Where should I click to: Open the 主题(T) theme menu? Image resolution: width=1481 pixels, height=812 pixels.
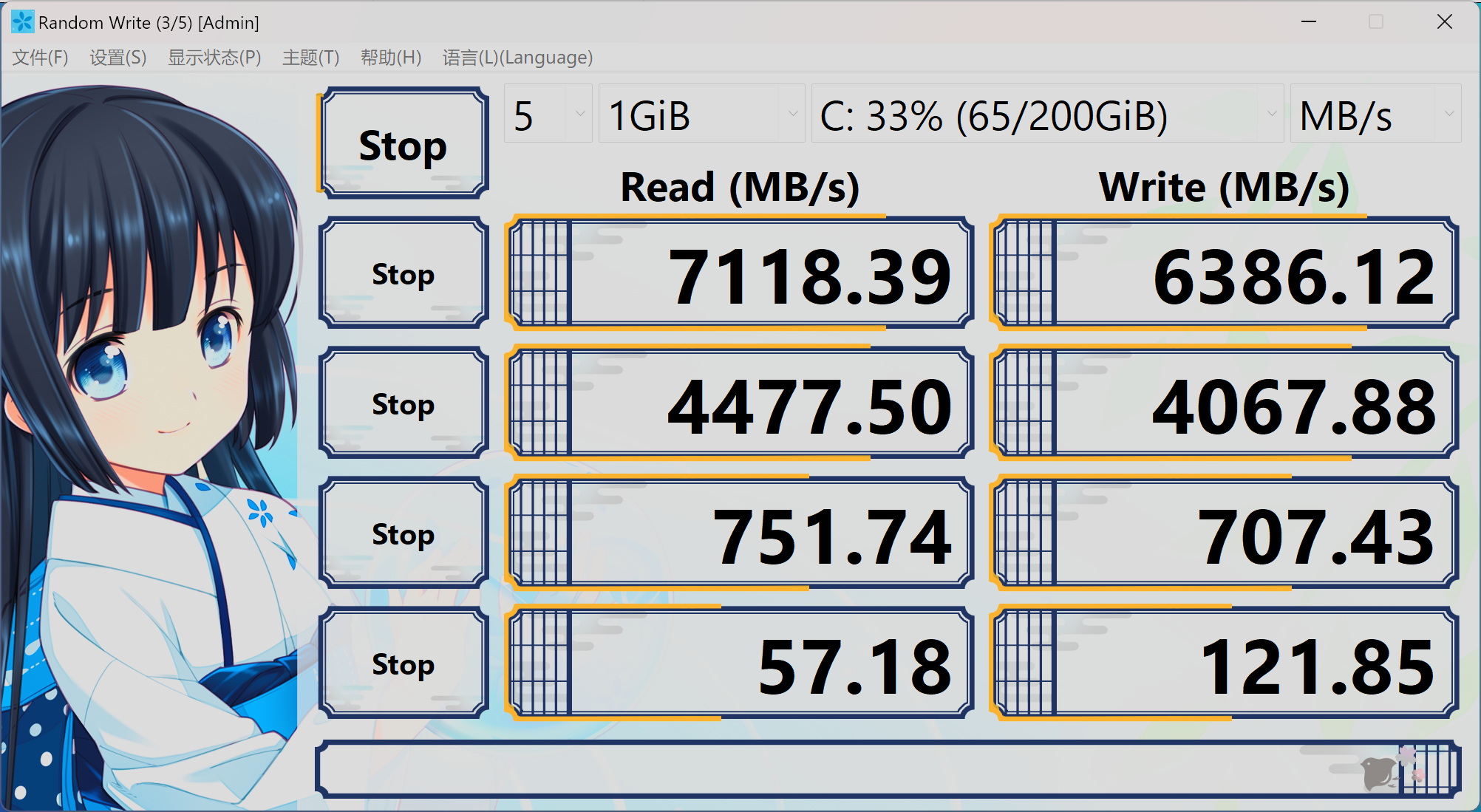coord(310,58)
